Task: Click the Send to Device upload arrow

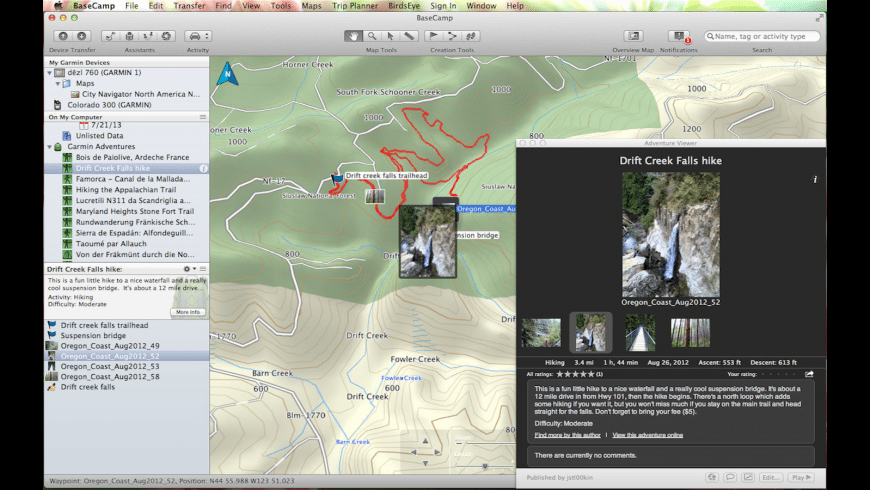Action: [x=63, y=36]
